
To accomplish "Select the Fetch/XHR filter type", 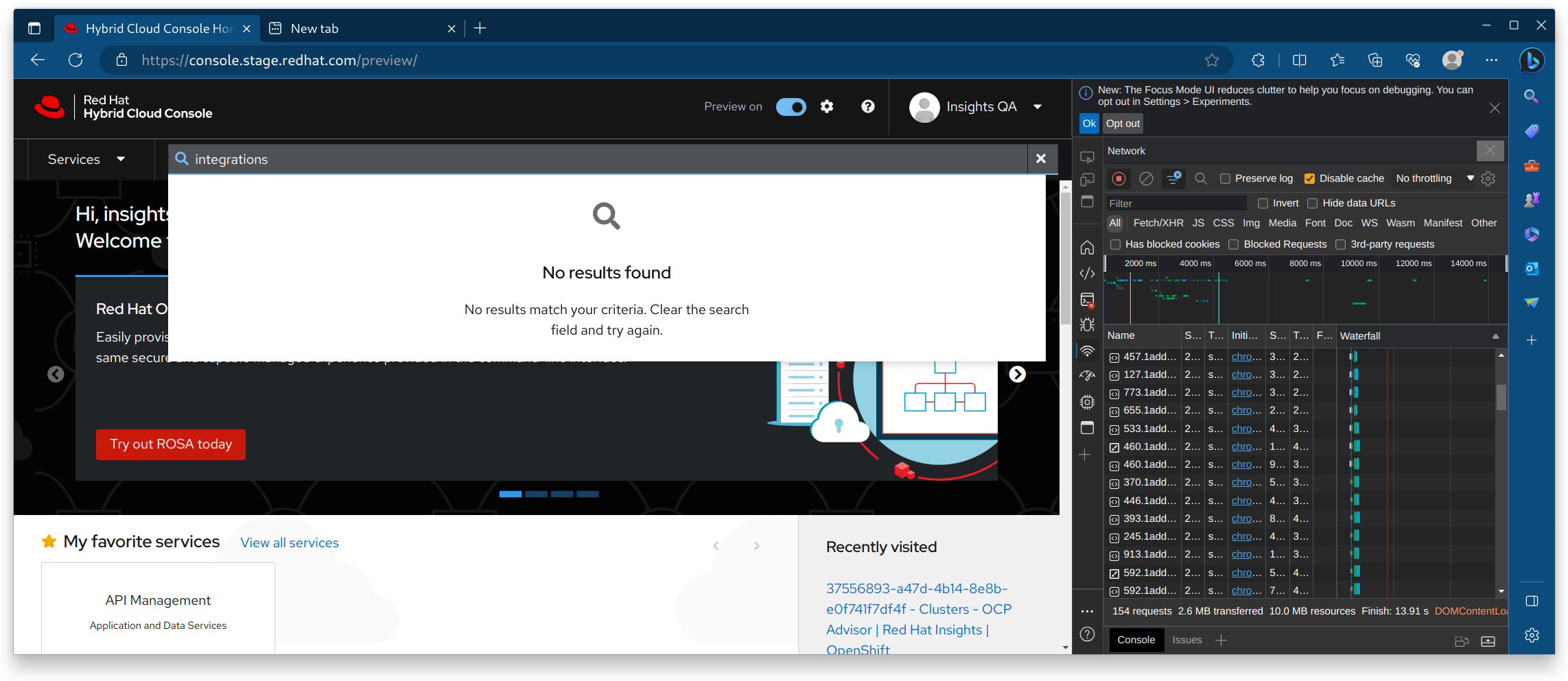I will coord(1158,223).
